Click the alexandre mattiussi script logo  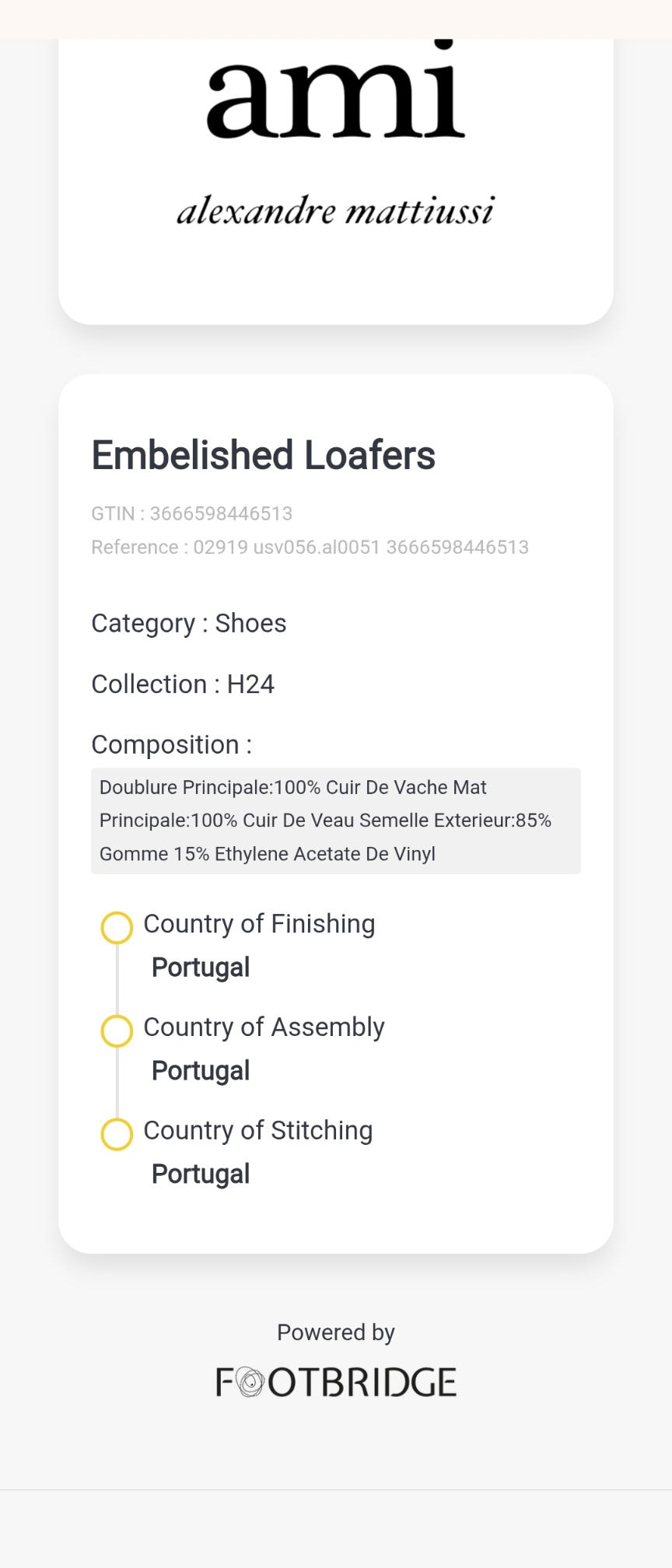[x=335, y=211]
